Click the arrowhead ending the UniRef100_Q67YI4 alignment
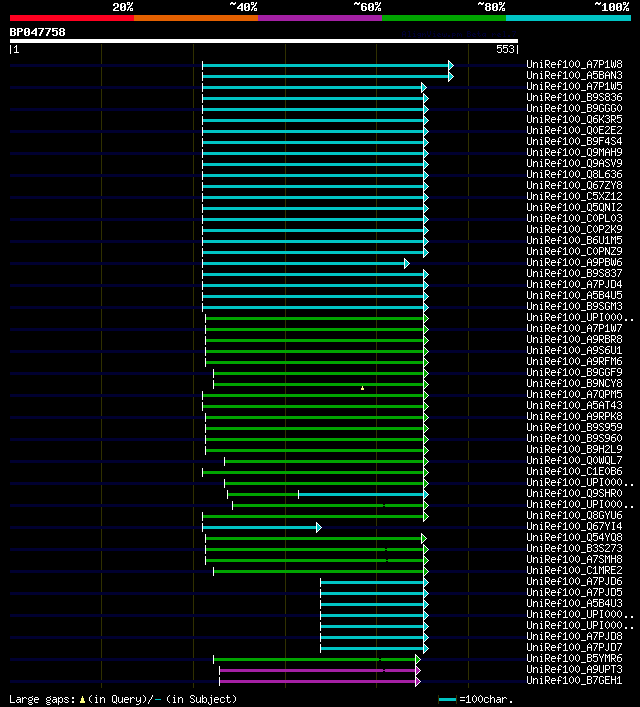Screen dimensions: 640x707 pyautogui.click(x=318, y=528)
